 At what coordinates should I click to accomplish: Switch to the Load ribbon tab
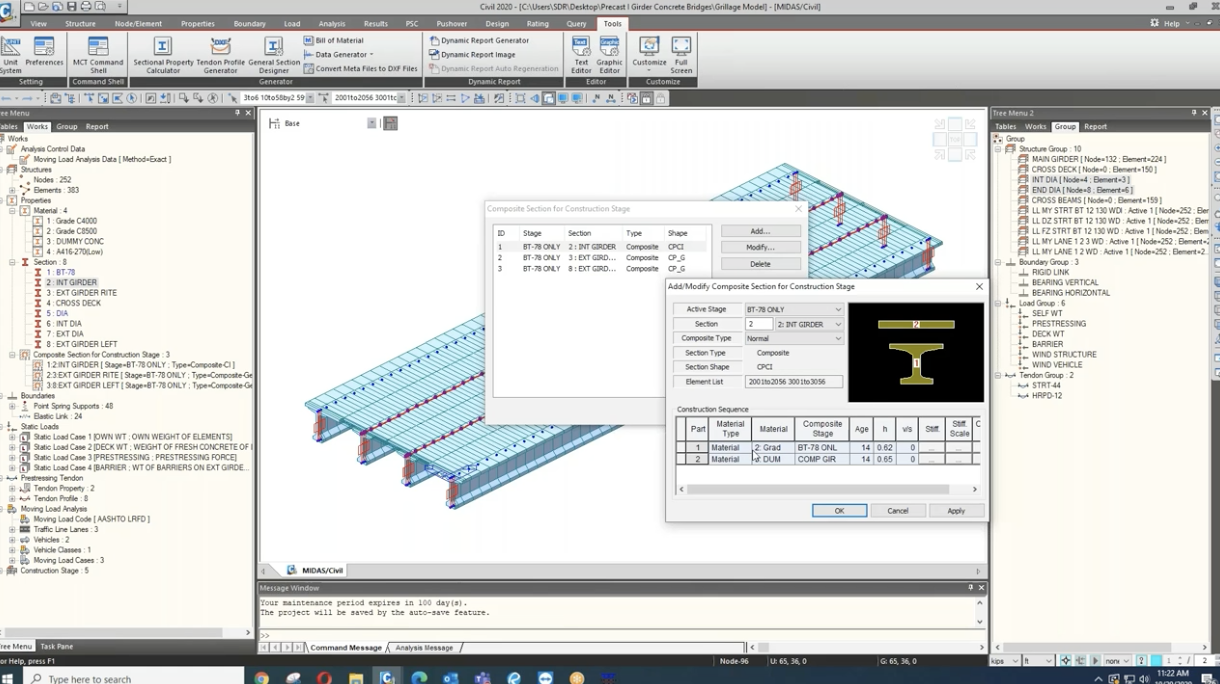click(x=292, y=24)
